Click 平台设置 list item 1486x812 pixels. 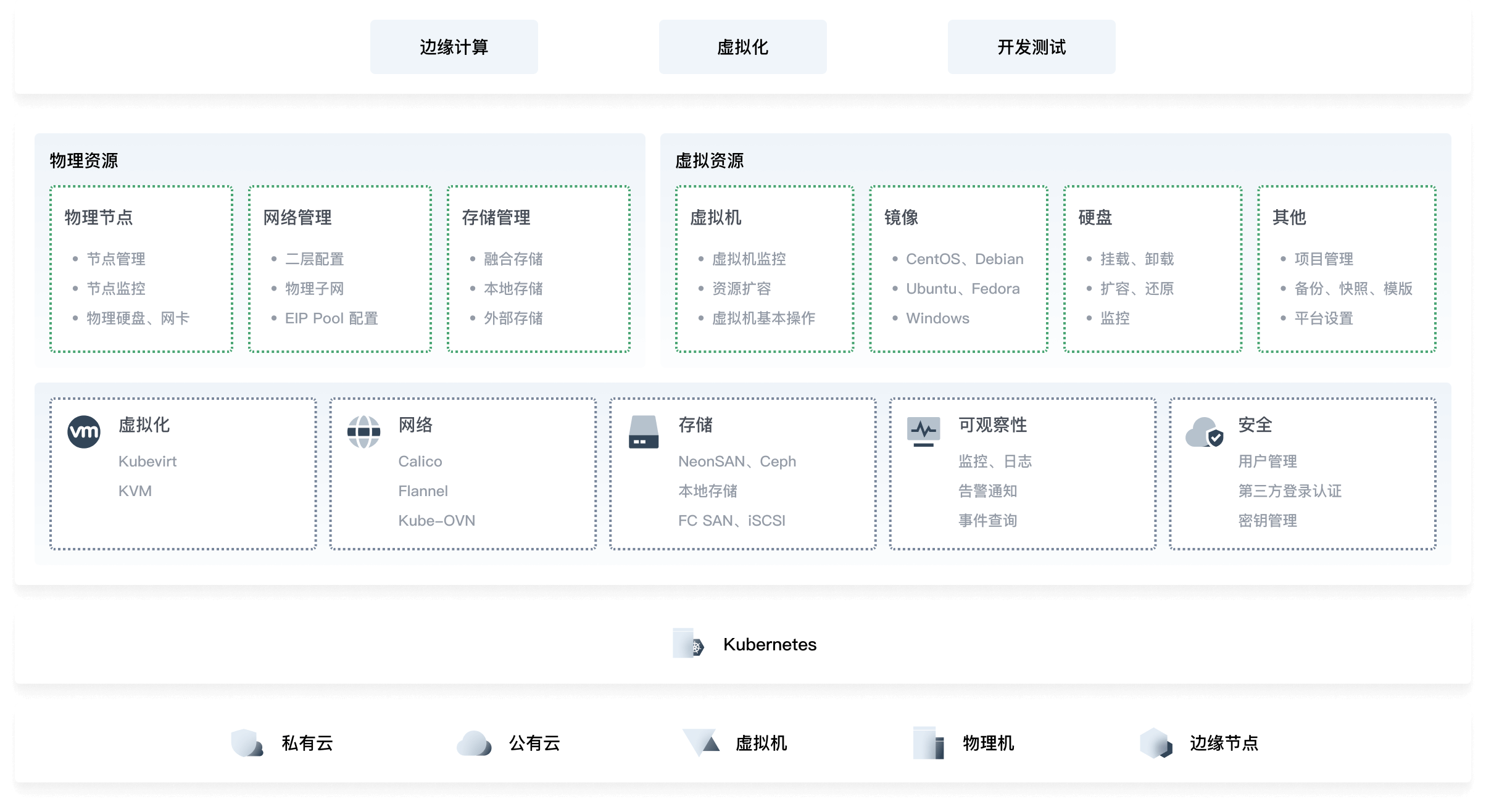click(x=1324, y=318)
